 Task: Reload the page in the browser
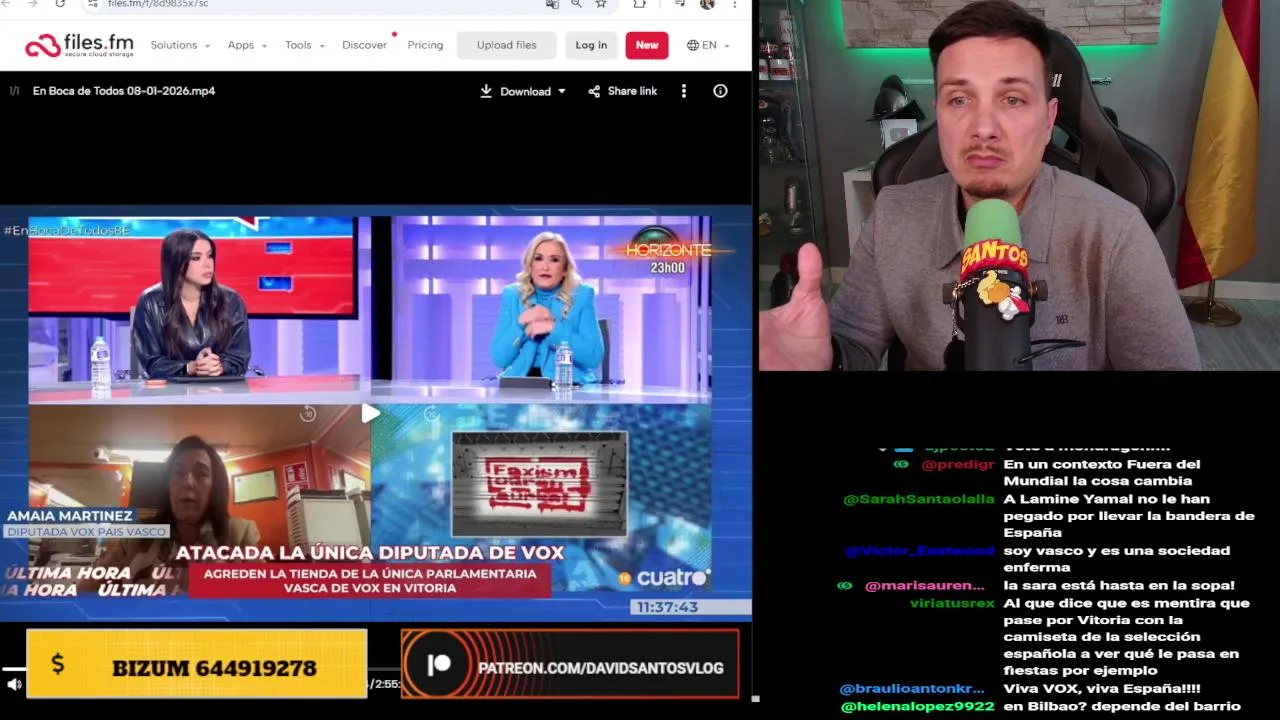tap(60, 4)
